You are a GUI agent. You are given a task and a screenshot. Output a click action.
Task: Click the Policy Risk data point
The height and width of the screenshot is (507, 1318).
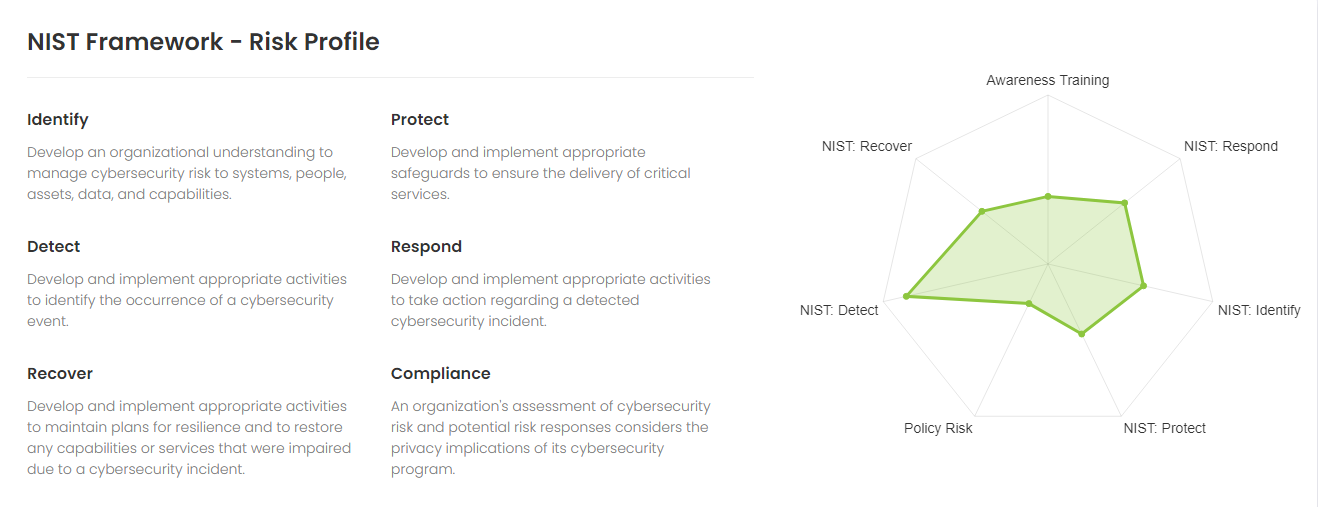pos(1028,303)
